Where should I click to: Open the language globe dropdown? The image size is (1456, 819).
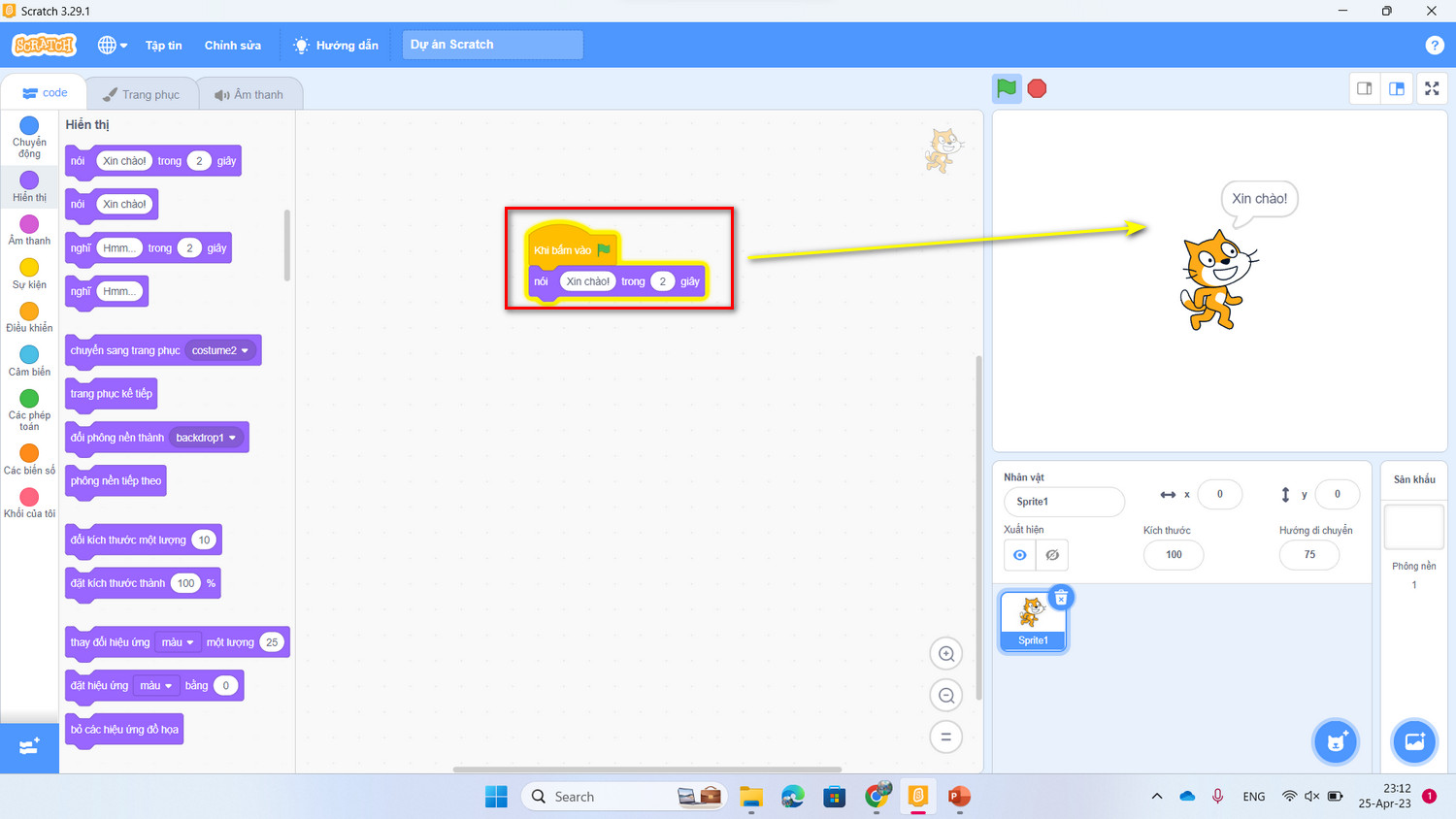tap(113, 45)
